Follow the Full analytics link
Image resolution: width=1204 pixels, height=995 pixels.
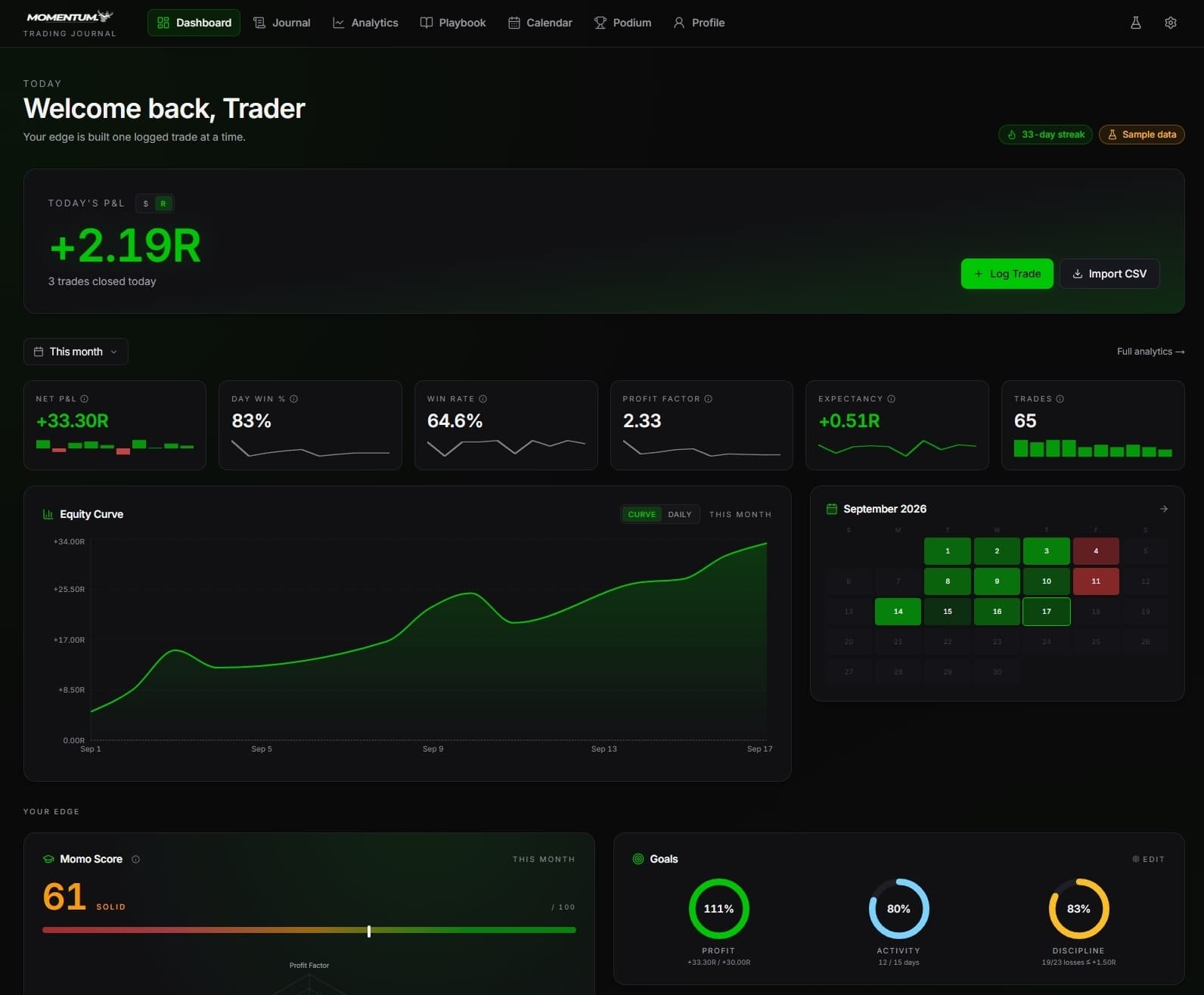tap(1150, 352)
